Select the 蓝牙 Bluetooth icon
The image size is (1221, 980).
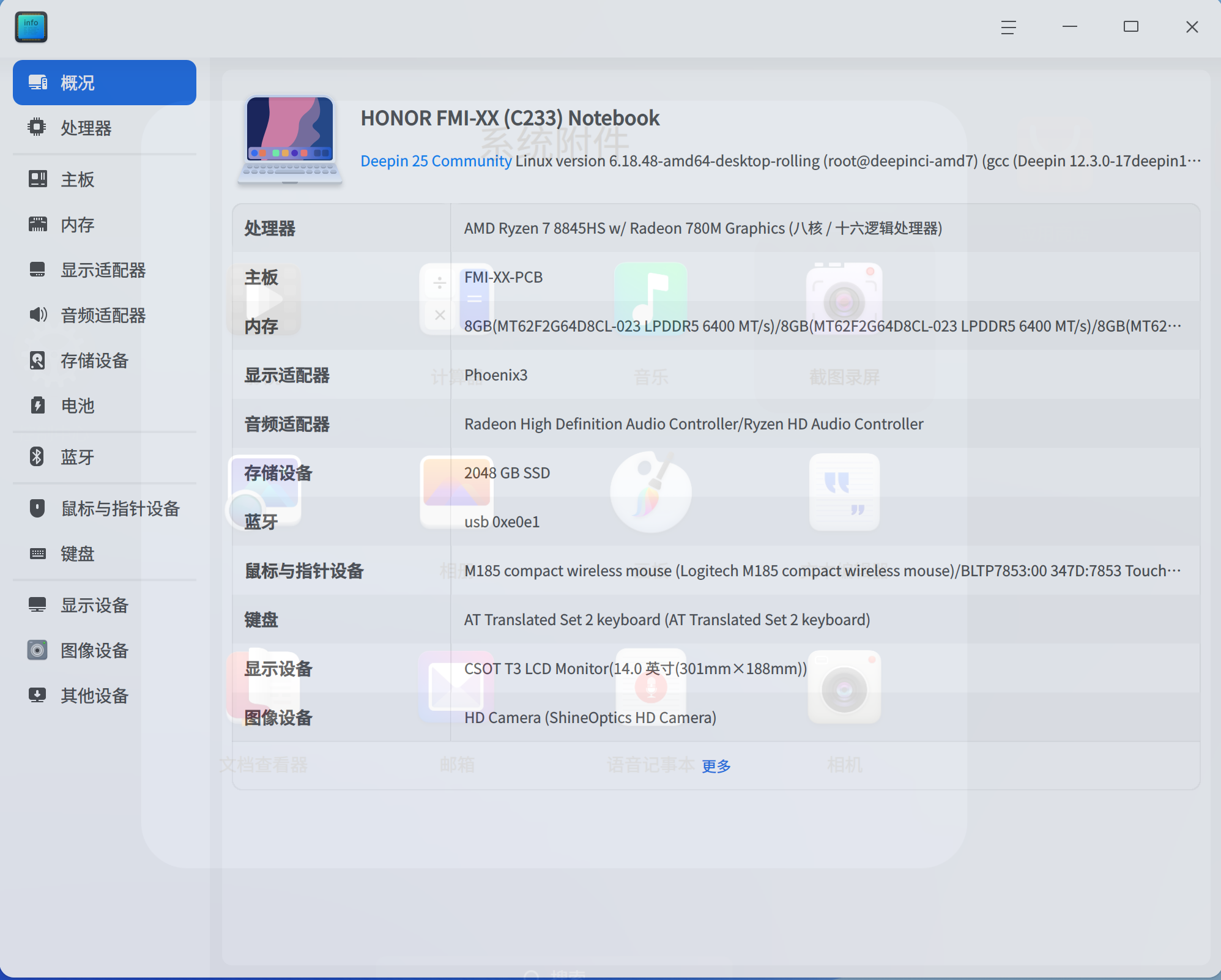37,456
